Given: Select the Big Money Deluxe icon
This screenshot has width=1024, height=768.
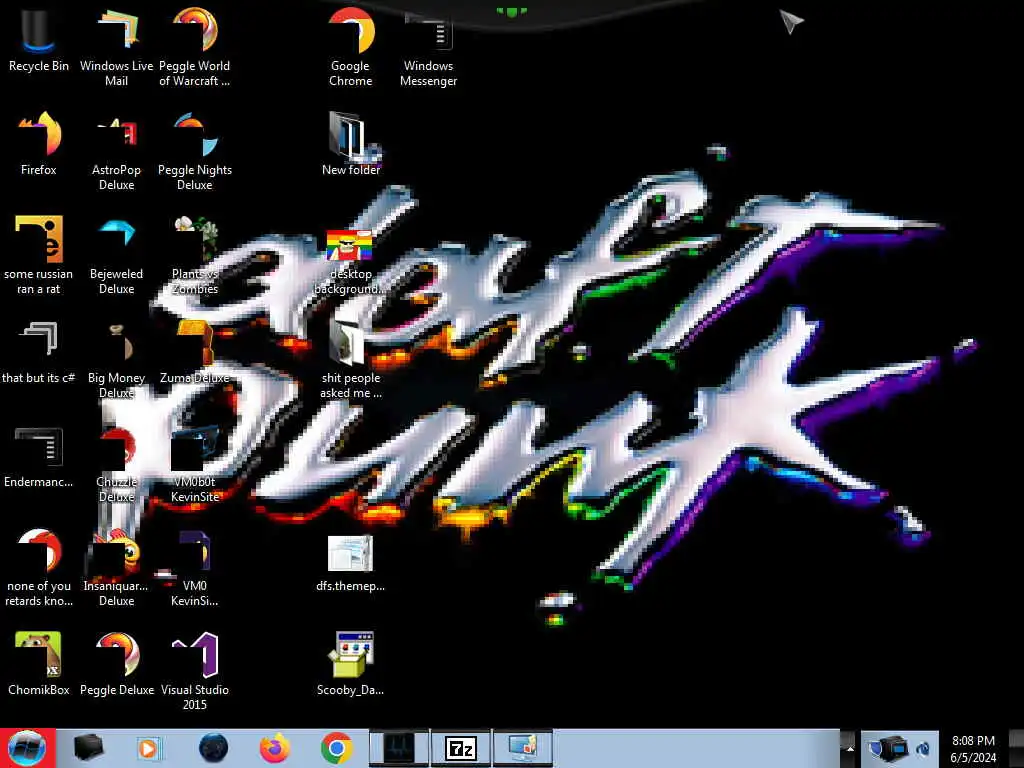Looking at the screenshot, I should pos(116,359).
